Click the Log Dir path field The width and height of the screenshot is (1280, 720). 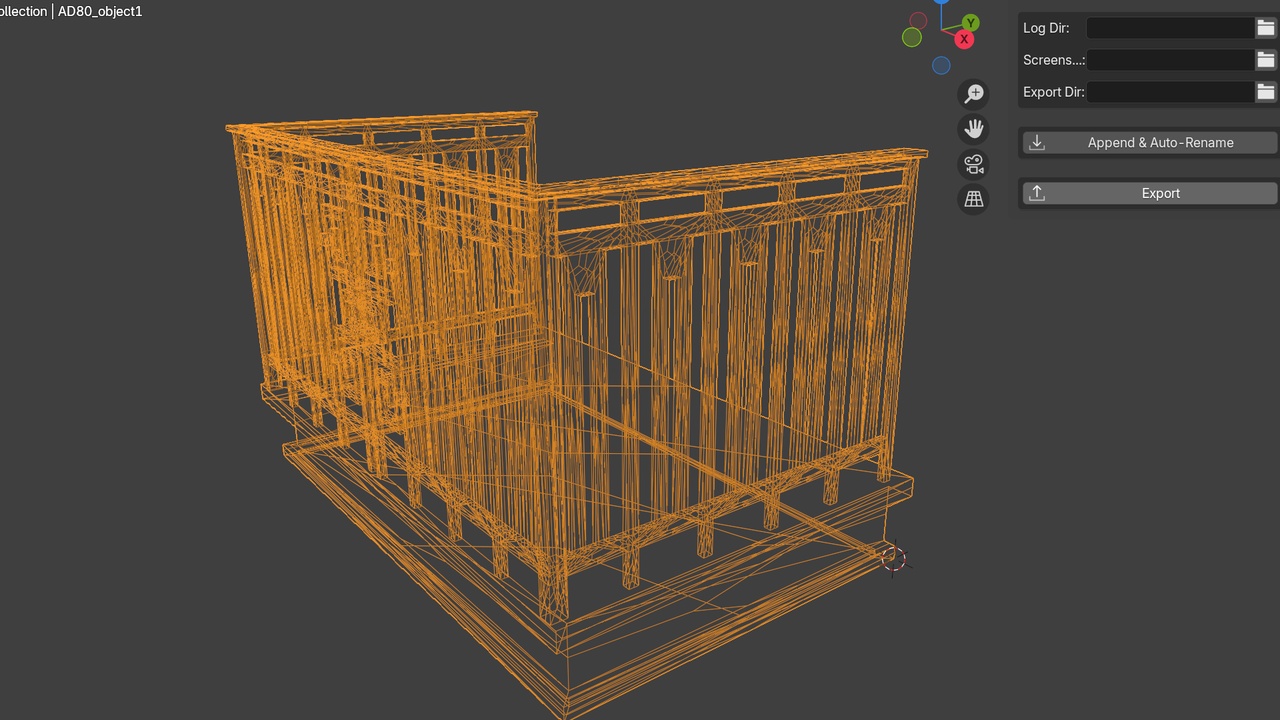(1170, 28)
